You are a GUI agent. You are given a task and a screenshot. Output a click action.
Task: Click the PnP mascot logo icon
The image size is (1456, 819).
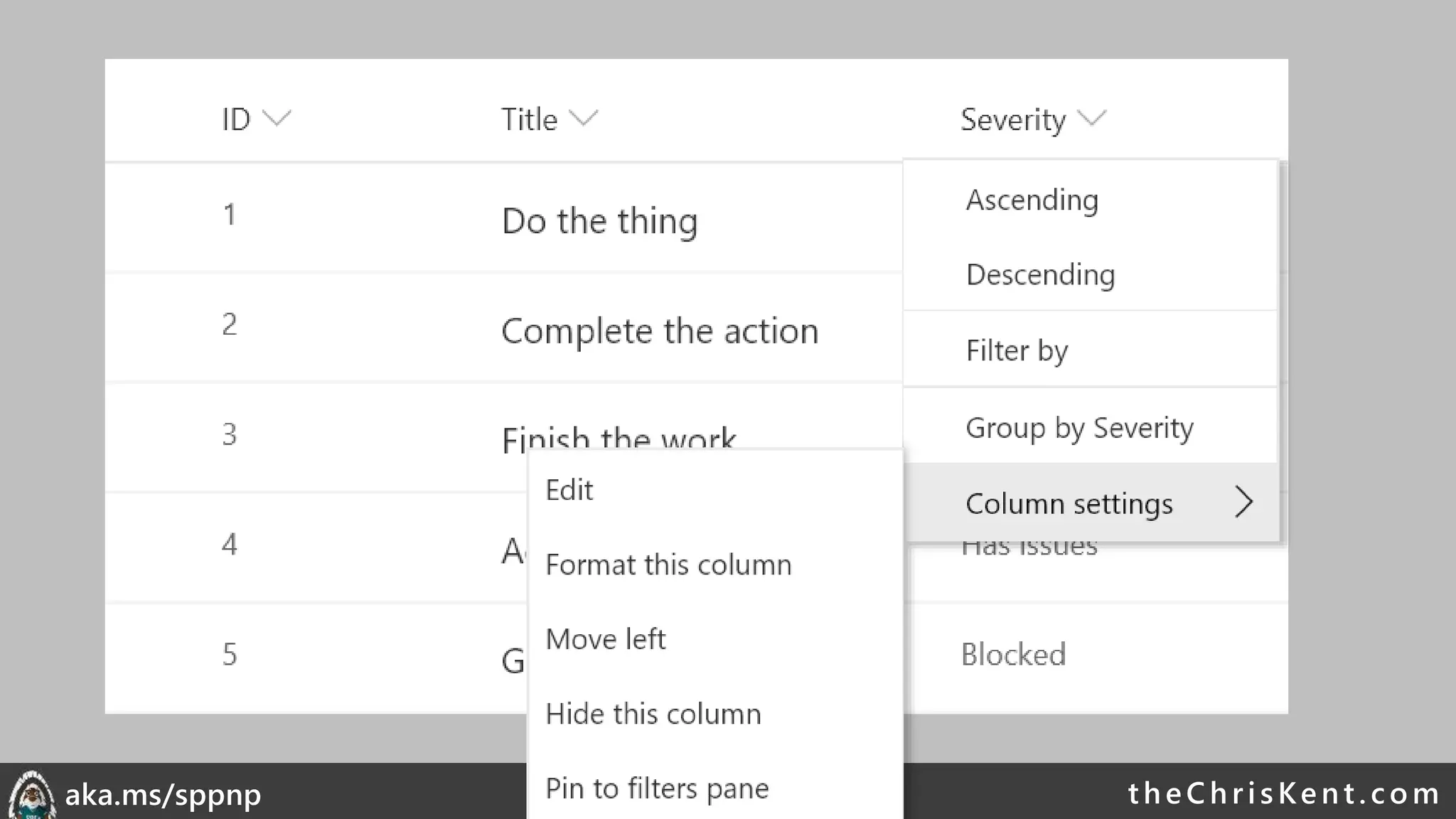30,794
